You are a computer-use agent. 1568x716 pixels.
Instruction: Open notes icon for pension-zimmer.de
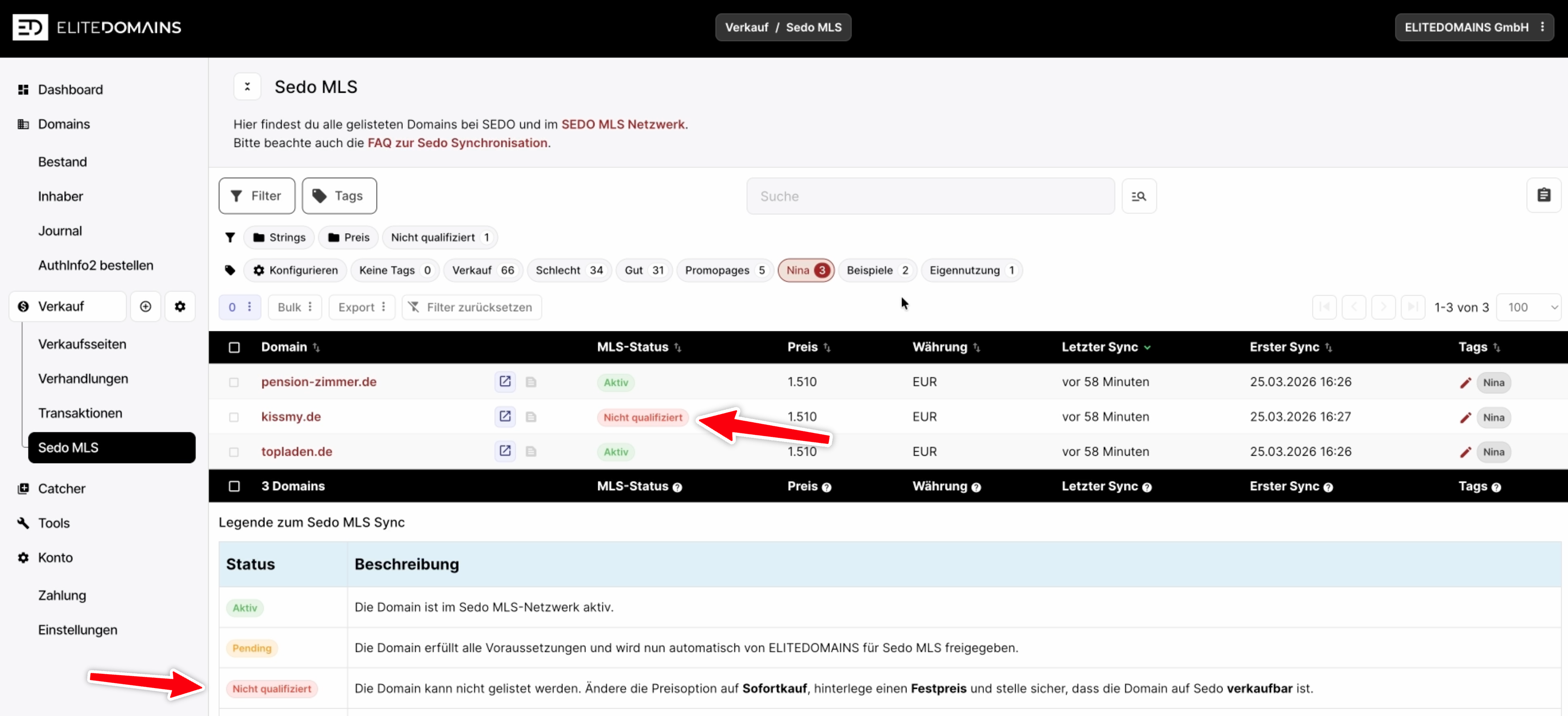point(531,382)
